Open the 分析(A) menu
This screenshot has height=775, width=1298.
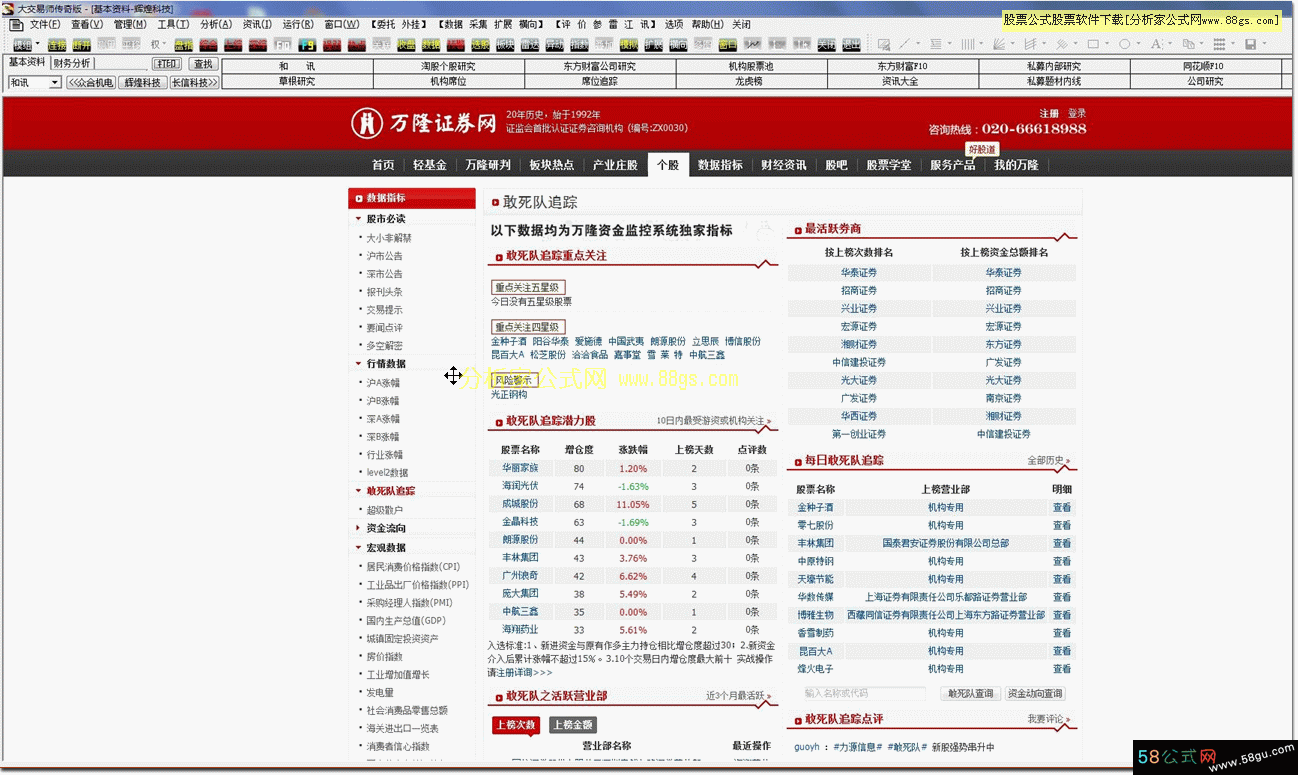216,24
